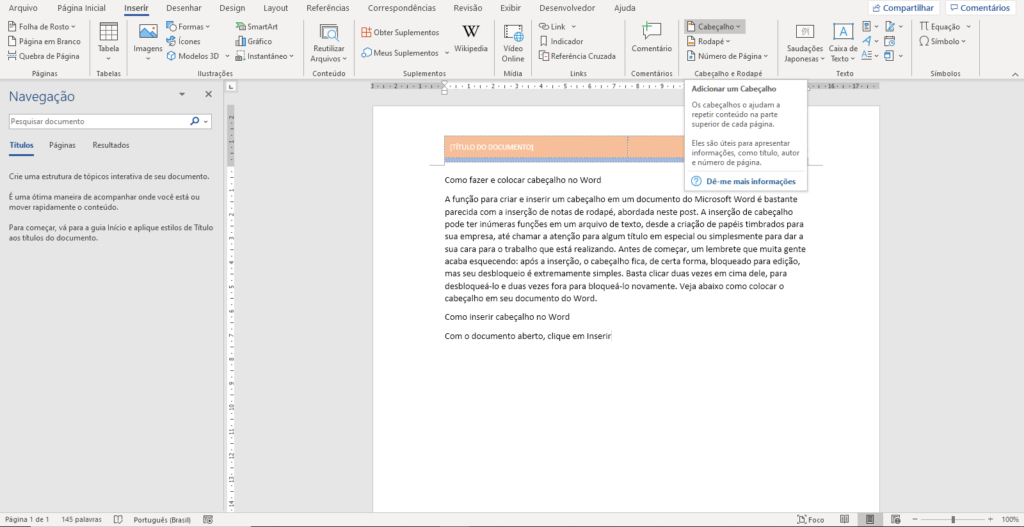Click the Ícones button

coord(184,41)
